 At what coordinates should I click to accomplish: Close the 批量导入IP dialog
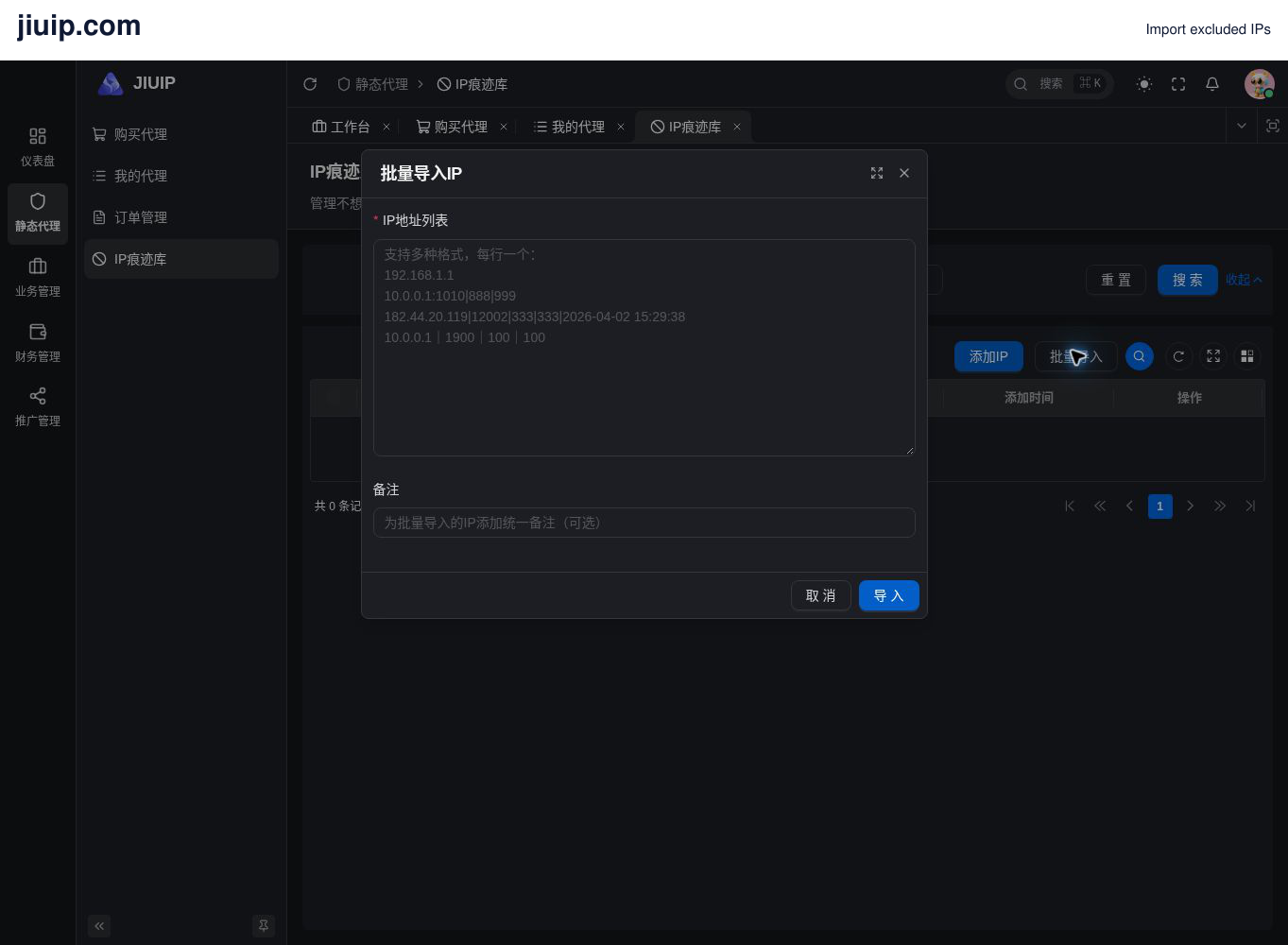point(904,173)
